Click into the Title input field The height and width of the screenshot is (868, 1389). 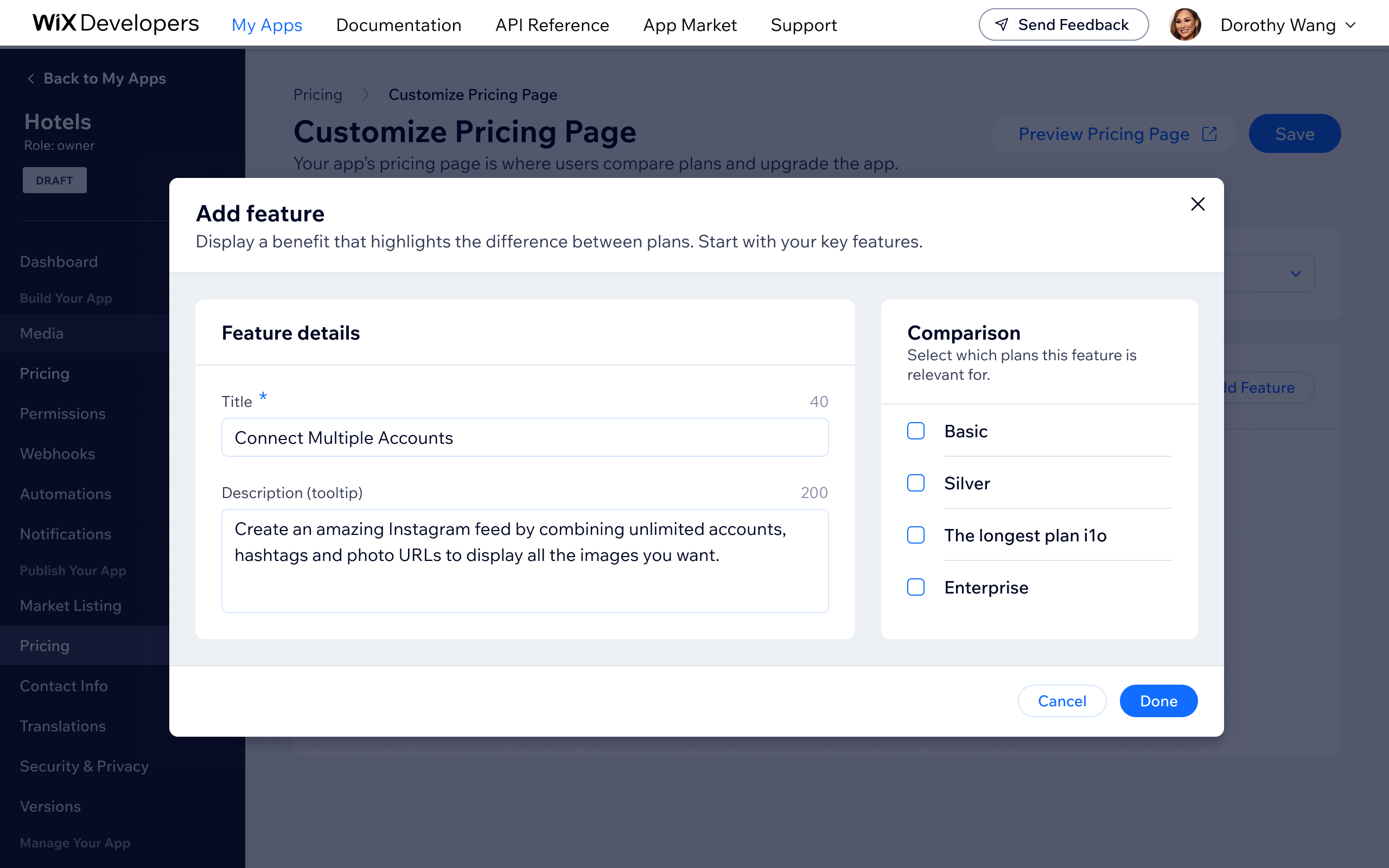[525, 437]
